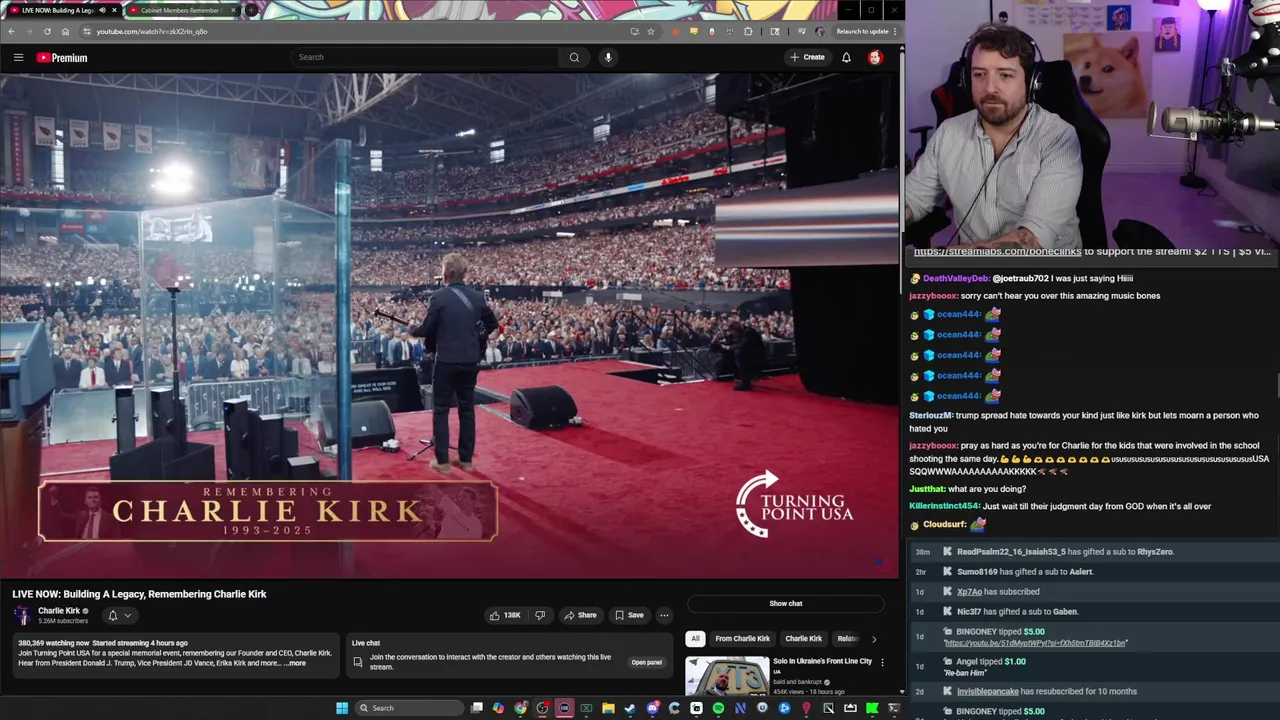Show the next set of filter chips
This screenshot has height=720, width=1280.
[x=874, y=638]
